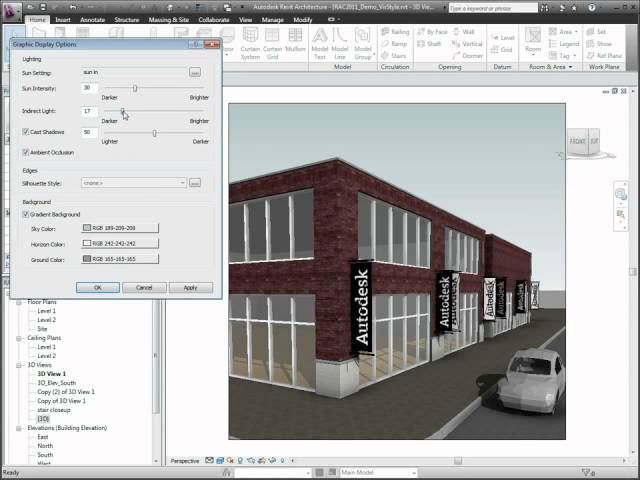
Task: Switch to the Massing & Site tab
Action: click(169, 20)
